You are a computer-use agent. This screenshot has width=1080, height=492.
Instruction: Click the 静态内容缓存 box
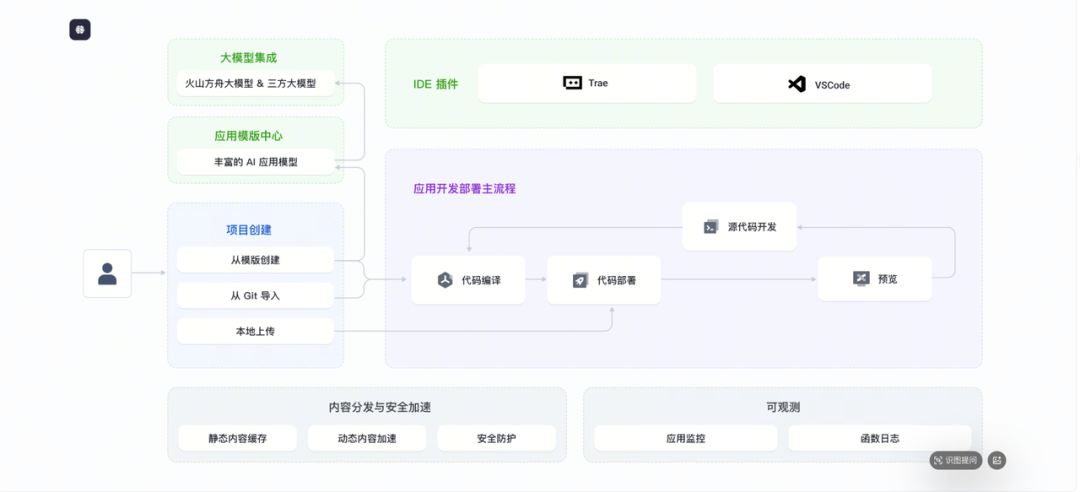238,438
